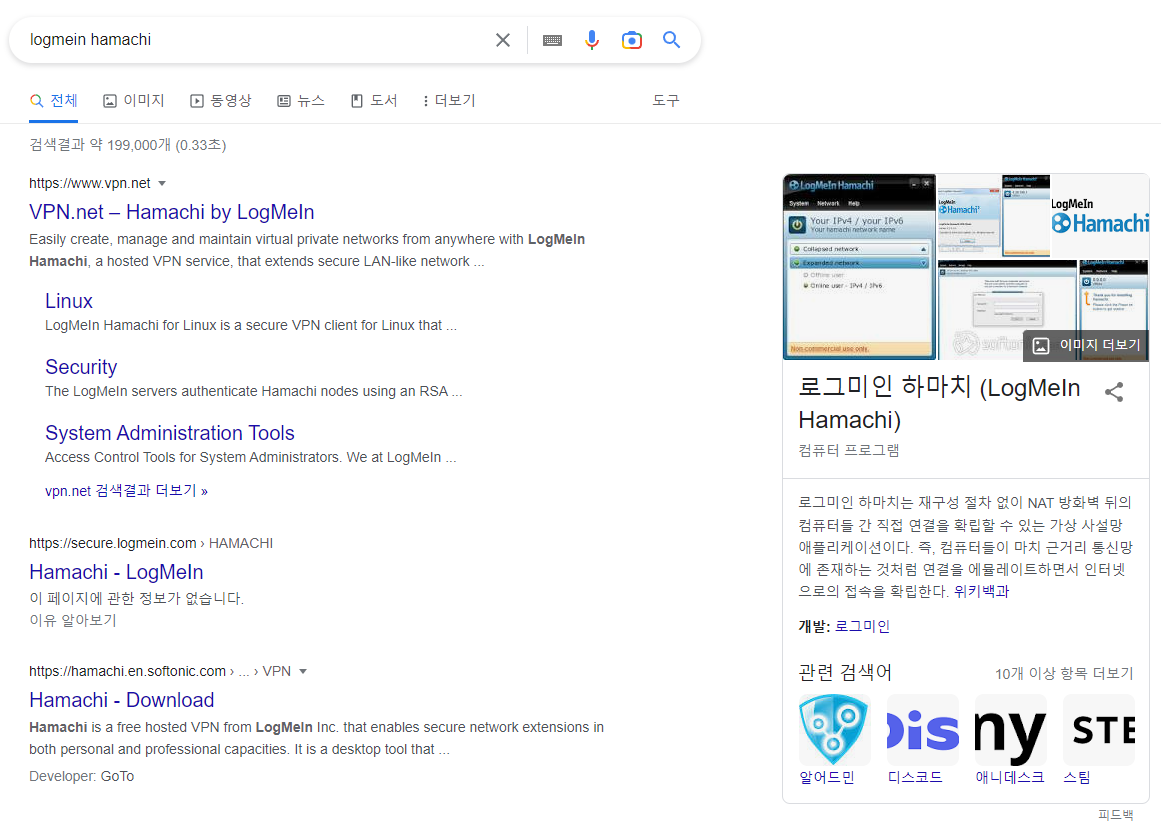Click the 관련 검색어 heading
This screenshot has height=828, width=1161.
[x=845, y=672]
